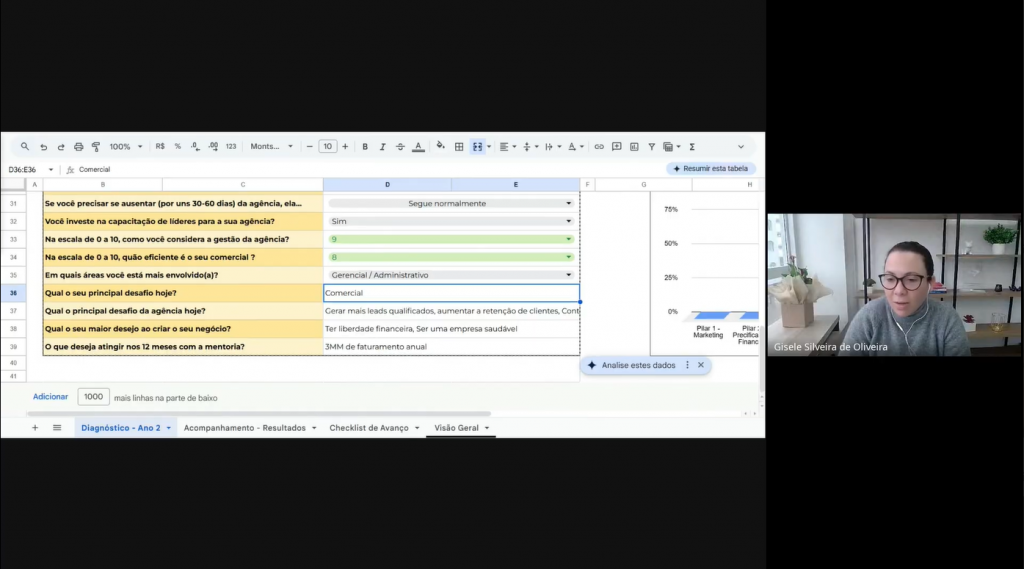Screen dimensions: 1024x569
Task: Click the rows count input field showing 1000
Action: (x=93, y=397)
